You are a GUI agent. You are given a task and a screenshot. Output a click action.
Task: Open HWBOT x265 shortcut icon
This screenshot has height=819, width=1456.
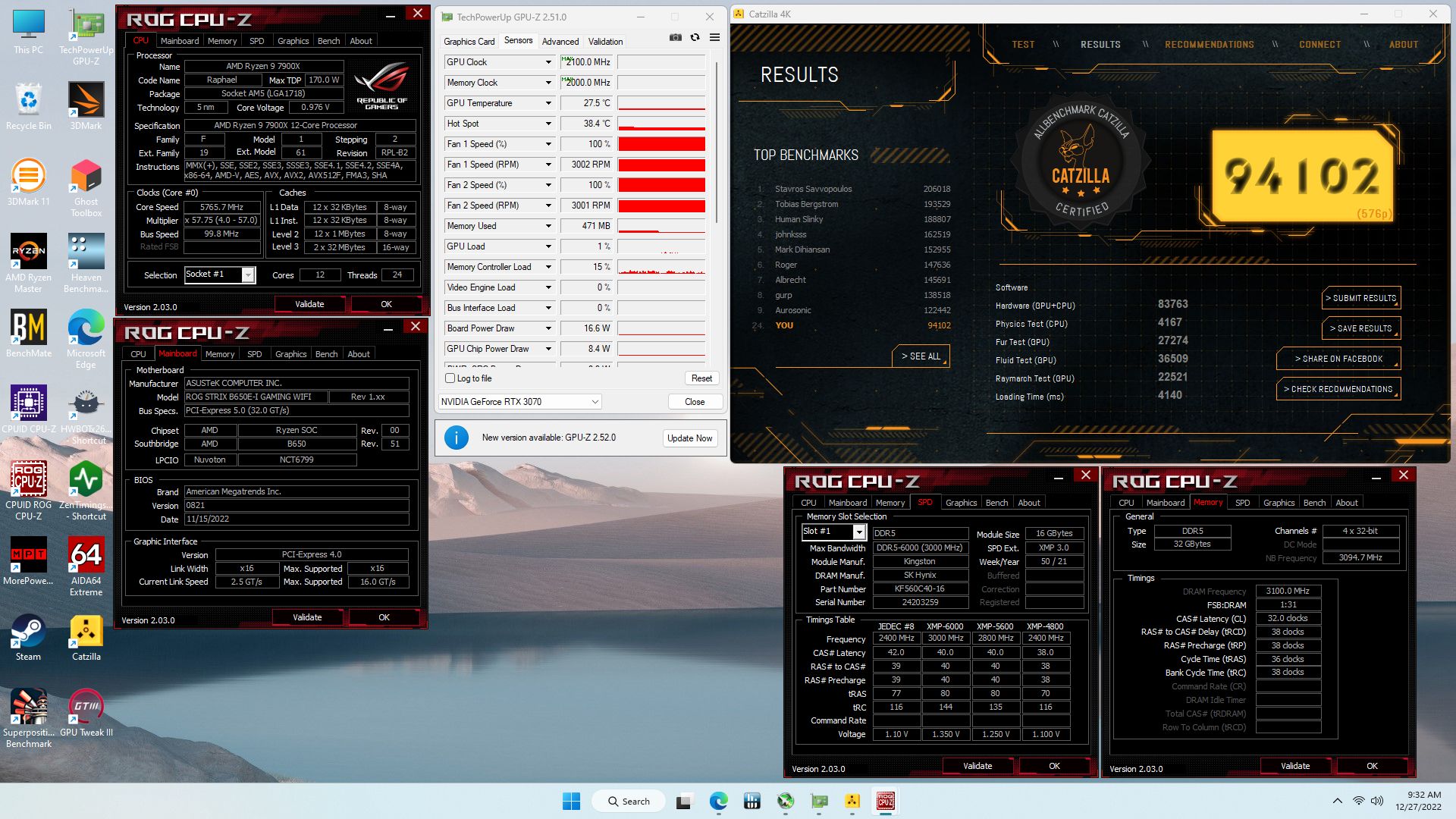pyautogui.click(x=86, y=416)
